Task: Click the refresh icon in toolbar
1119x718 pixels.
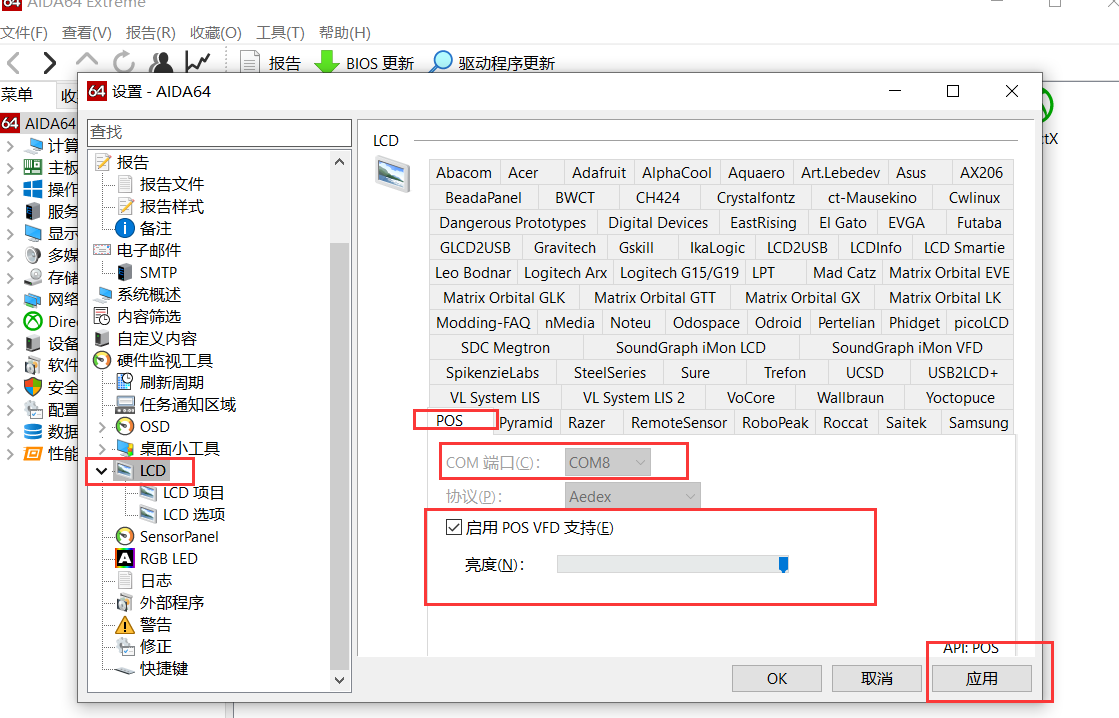Action: (x=123, y=63)
